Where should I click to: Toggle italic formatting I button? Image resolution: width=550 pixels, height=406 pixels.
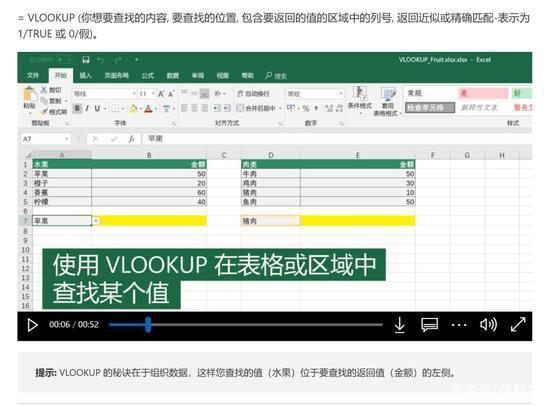click(x=87, y=108)
